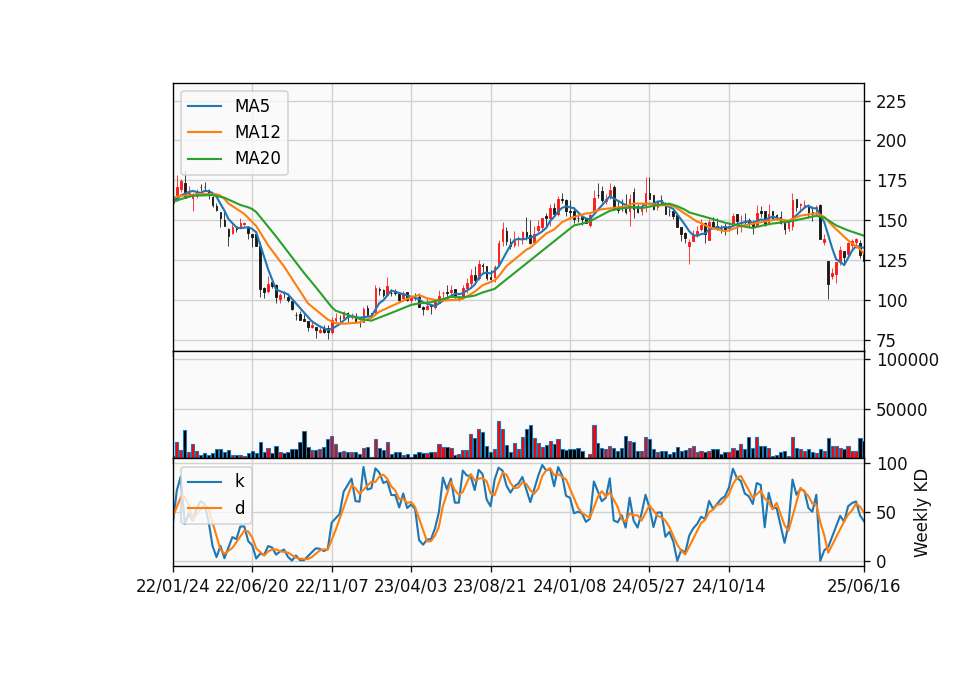The image size is (960, 690).
Task: Click the 23/04/03 date label
Action: tap(411, 586)
